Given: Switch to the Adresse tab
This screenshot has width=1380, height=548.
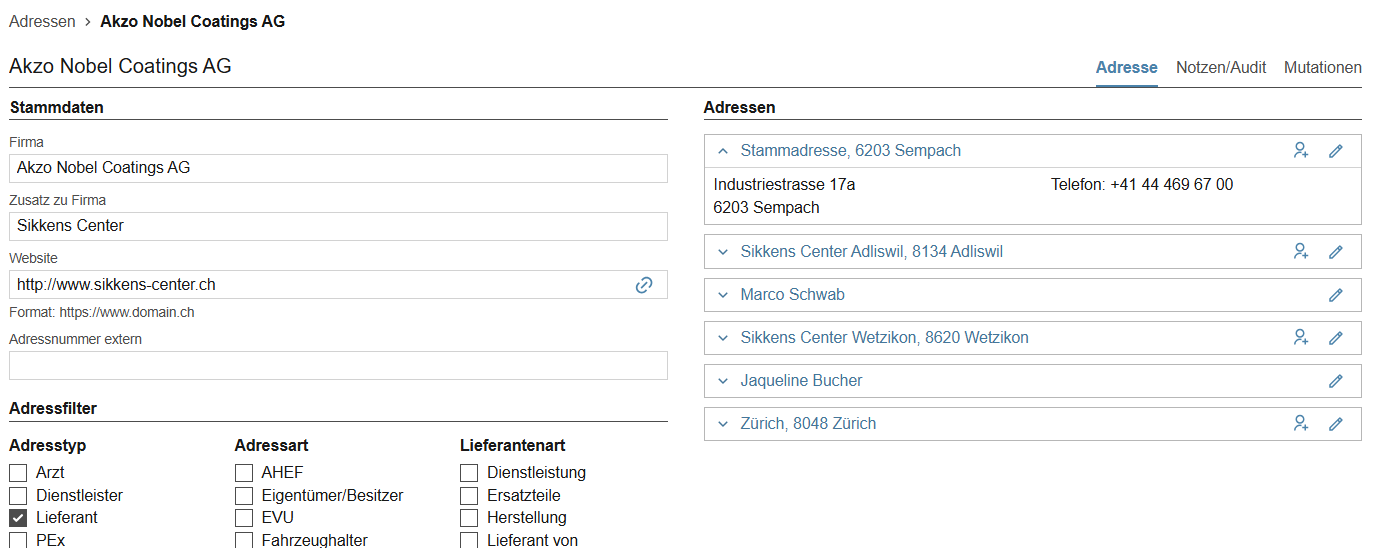Looking at the screenshot, I should (1127, 68).
